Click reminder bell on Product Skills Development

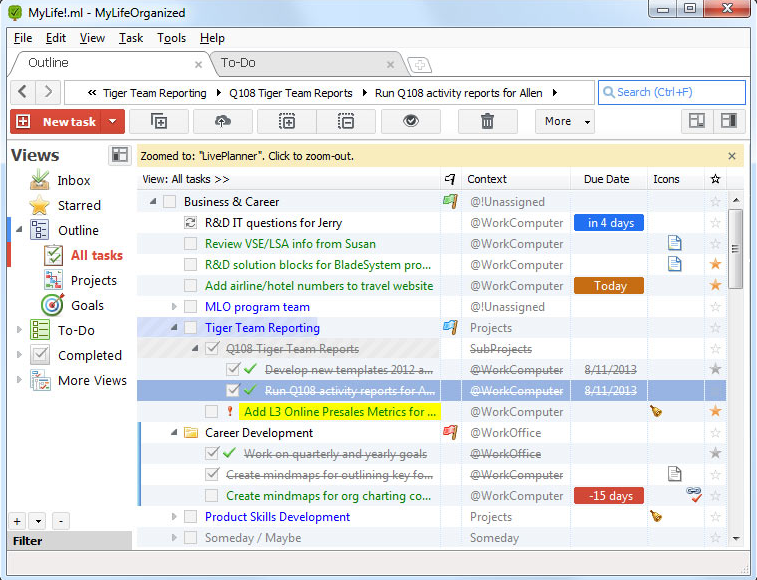[x=656, y=516]
